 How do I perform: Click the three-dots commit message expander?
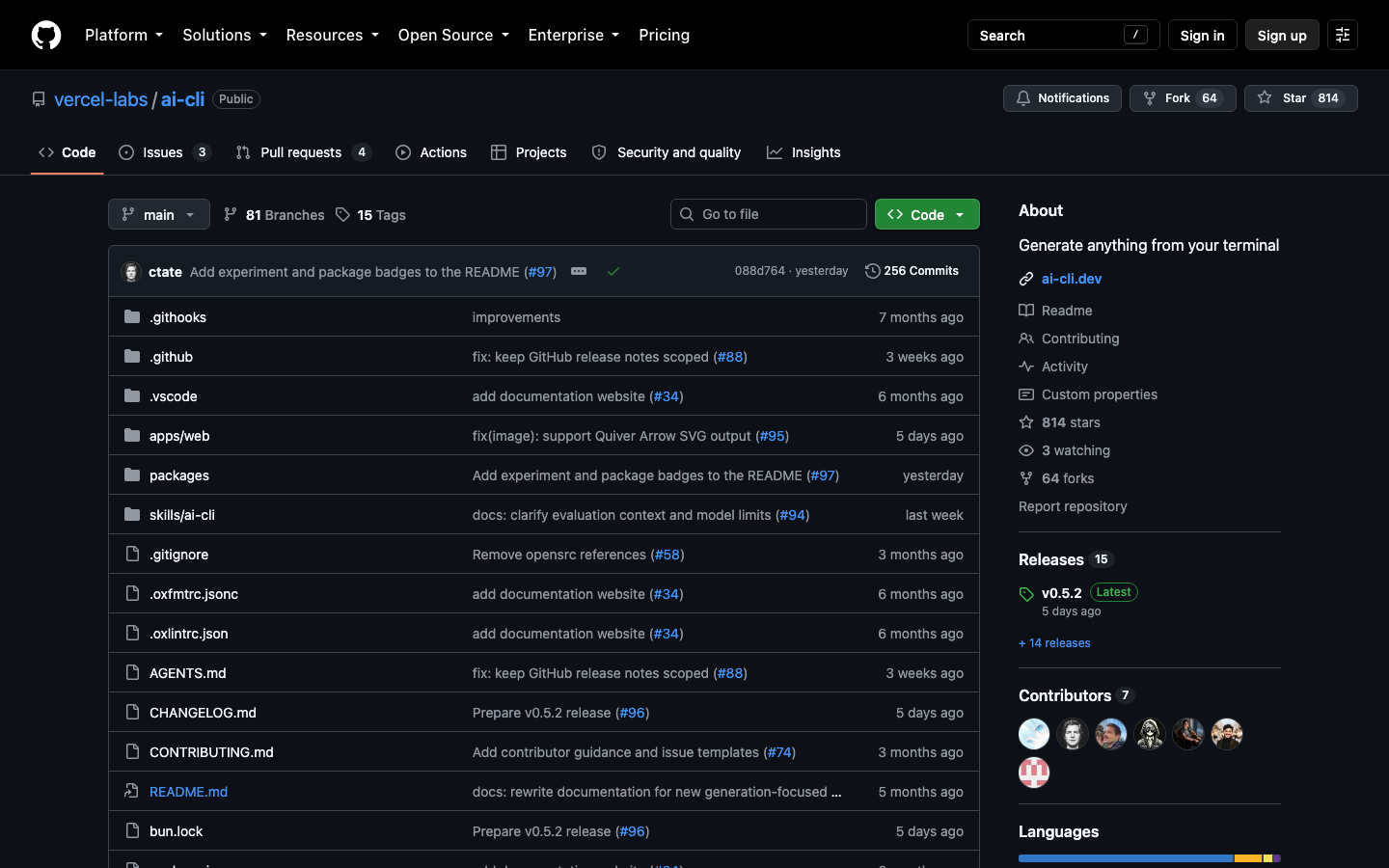pyautogui.click(x=579, y=271)
